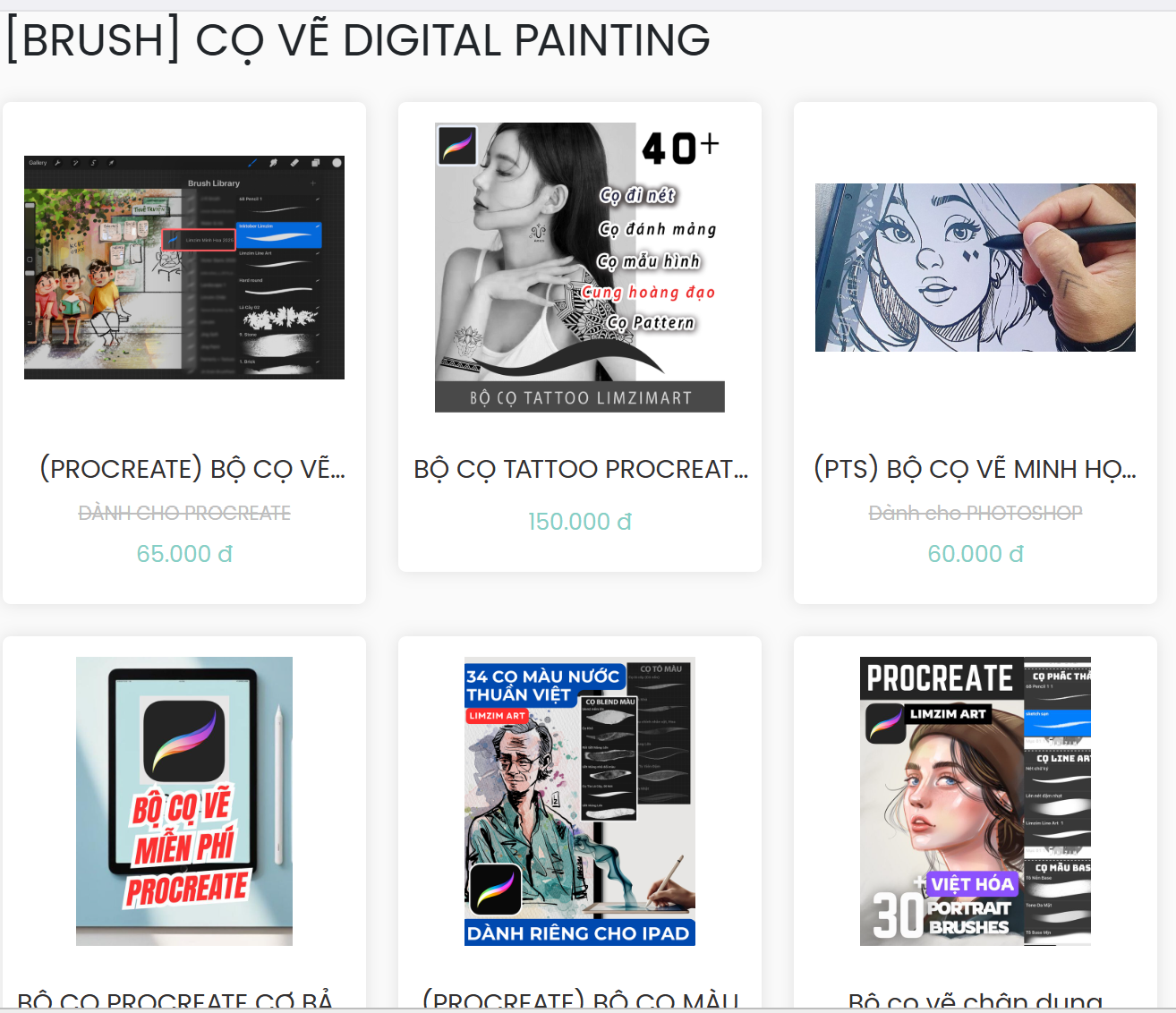Open the 34 Cọ Màu Nước image

point(580,801)
